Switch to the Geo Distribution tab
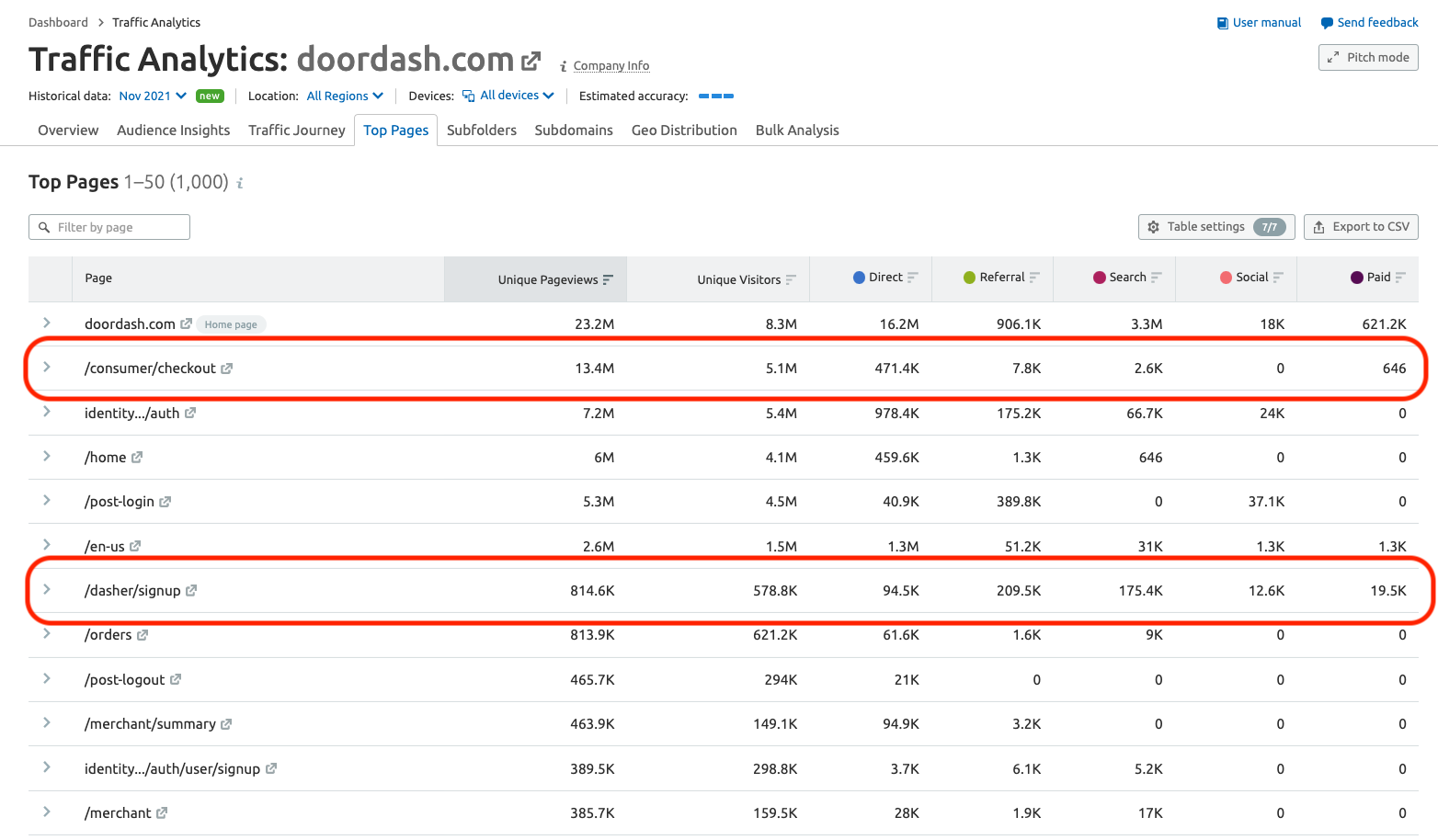 pos(684,131)
